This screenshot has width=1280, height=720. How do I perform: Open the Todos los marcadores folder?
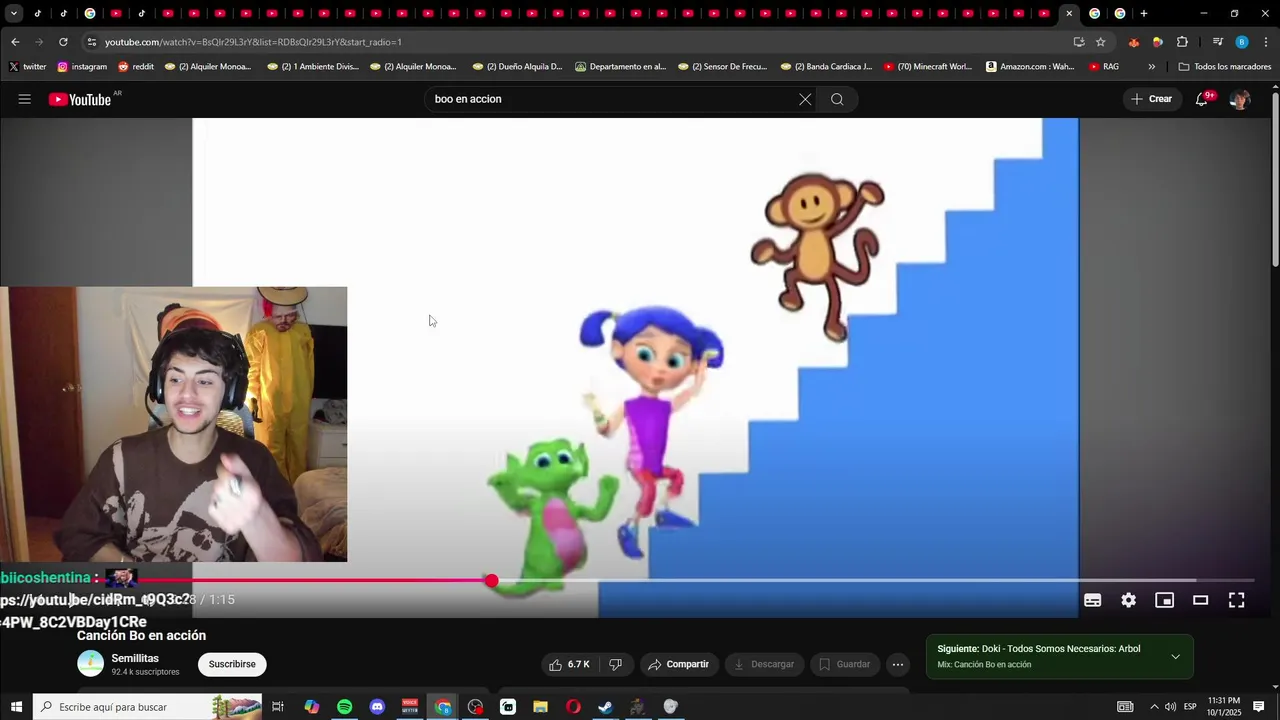click(x=1225, y=67)
